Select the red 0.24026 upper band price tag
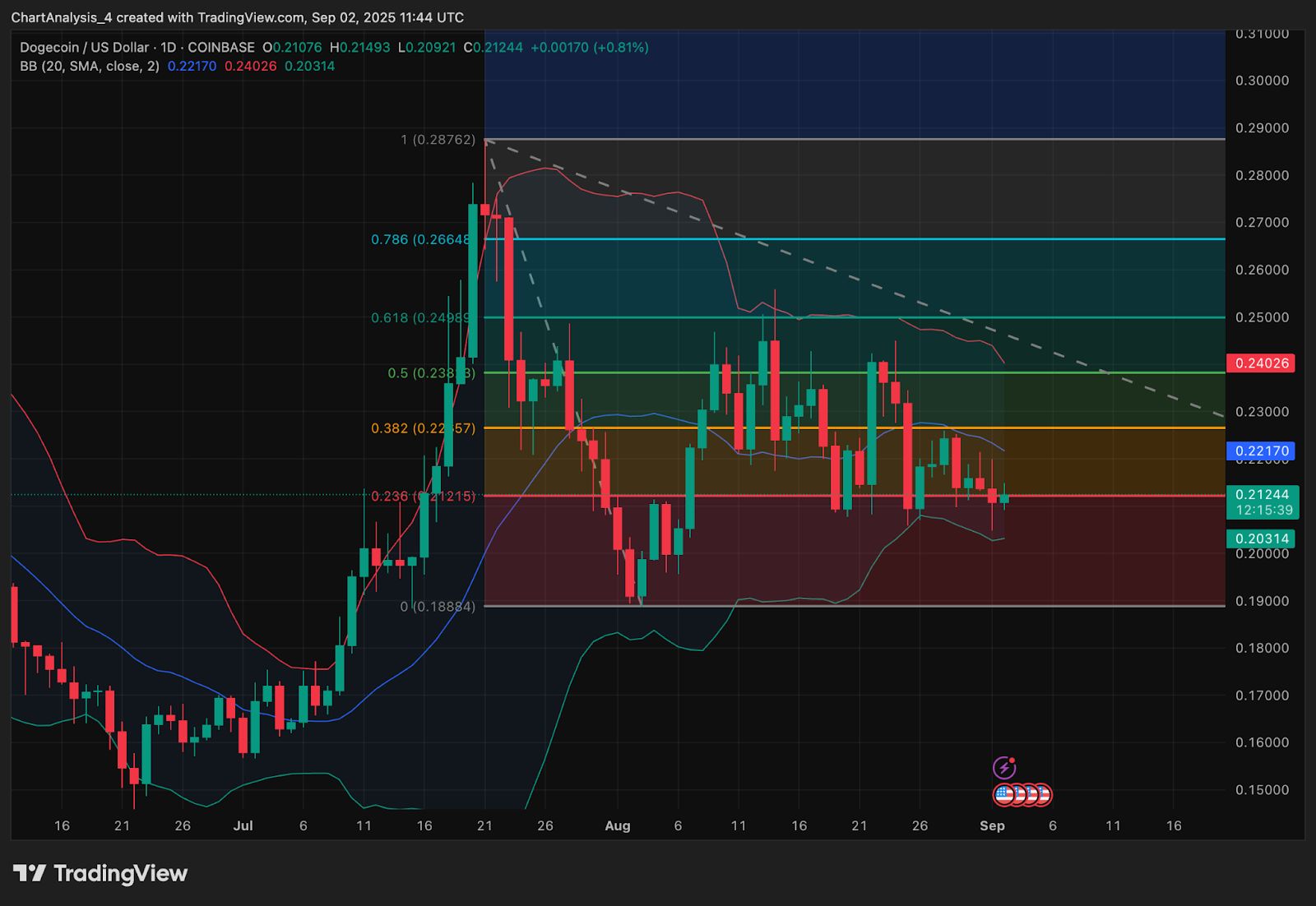This screenshot has height=906, width=1316. (1259, 363)
